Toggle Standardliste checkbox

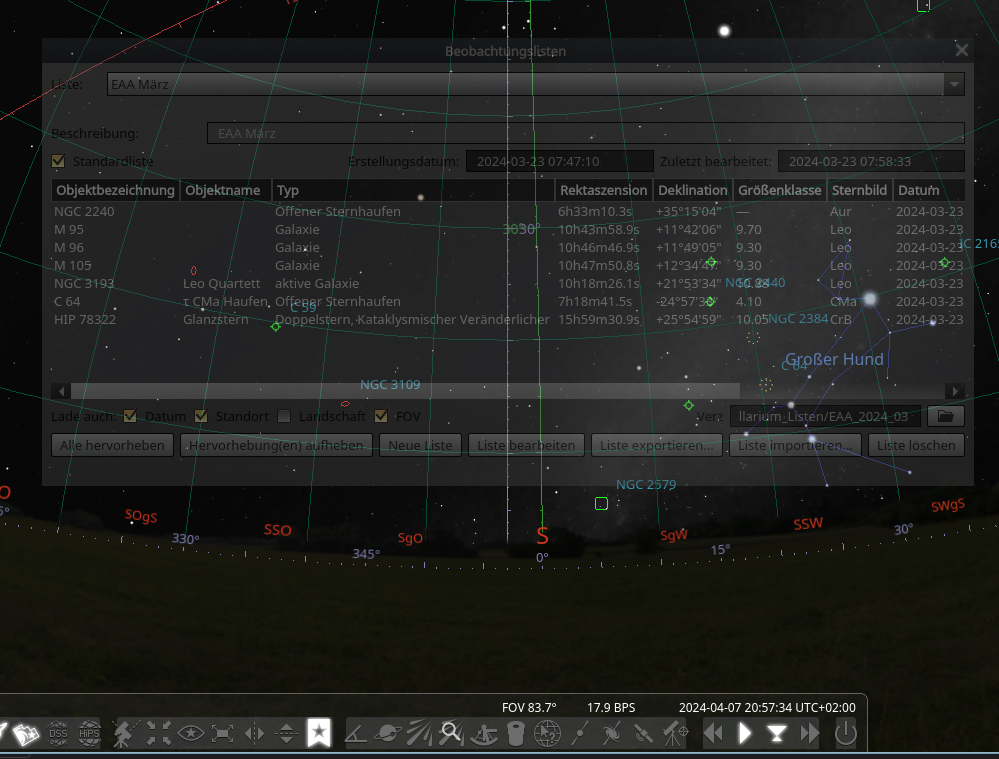[x=59, y=161]
